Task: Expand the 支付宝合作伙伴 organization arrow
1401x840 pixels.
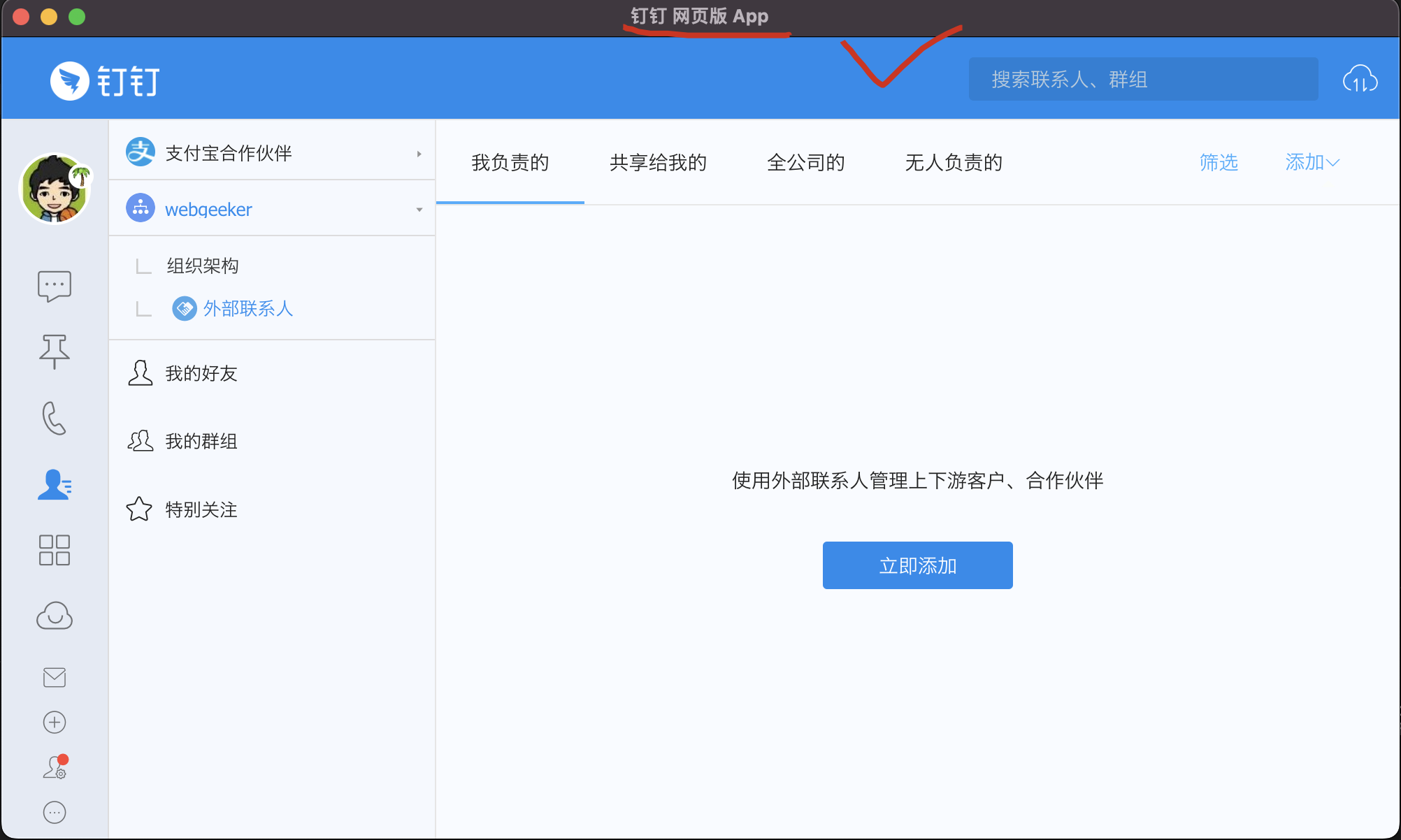Action: click(x=419, y=154)
